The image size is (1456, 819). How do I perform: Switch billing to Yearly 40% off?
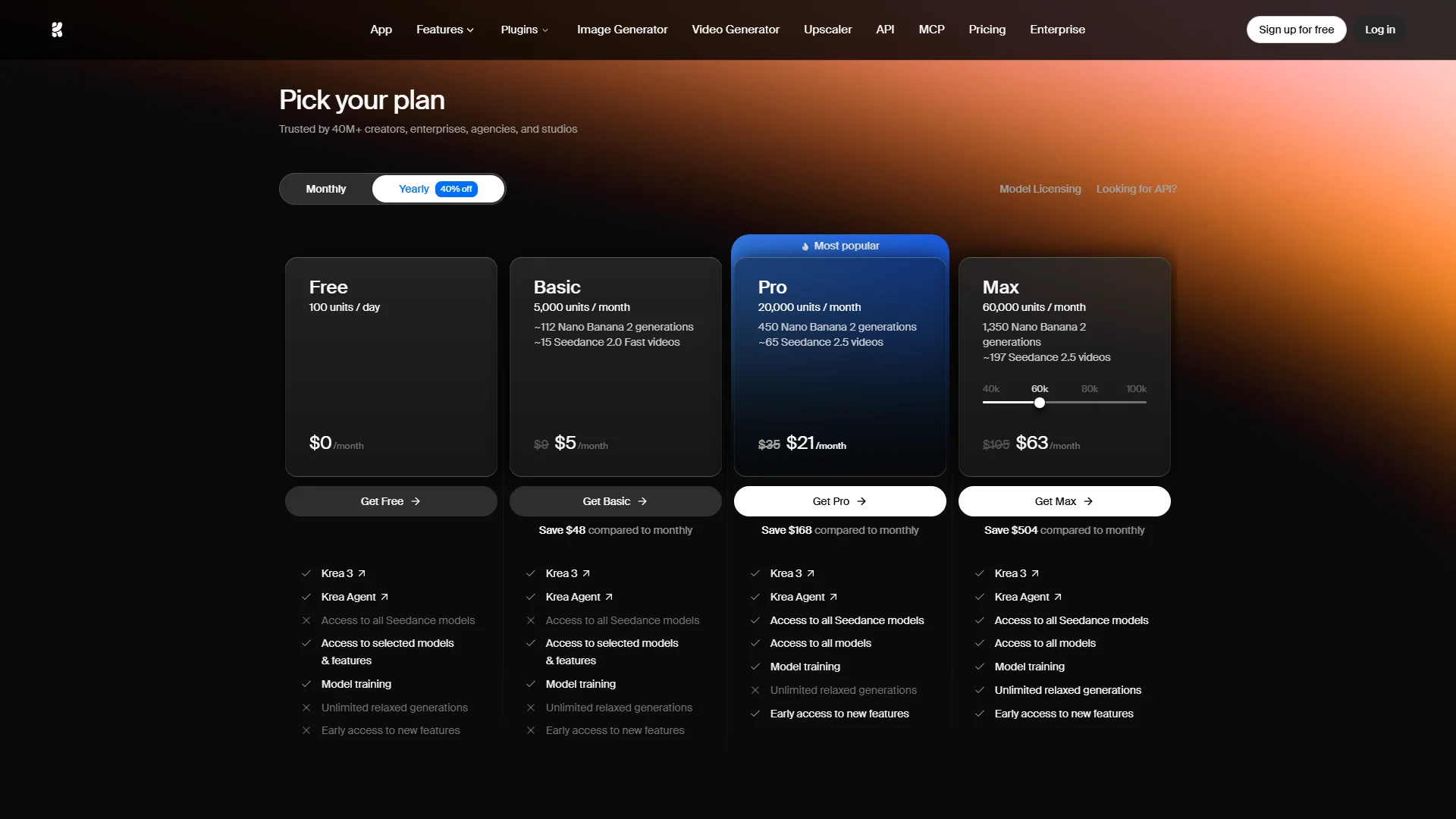[438, 189]
